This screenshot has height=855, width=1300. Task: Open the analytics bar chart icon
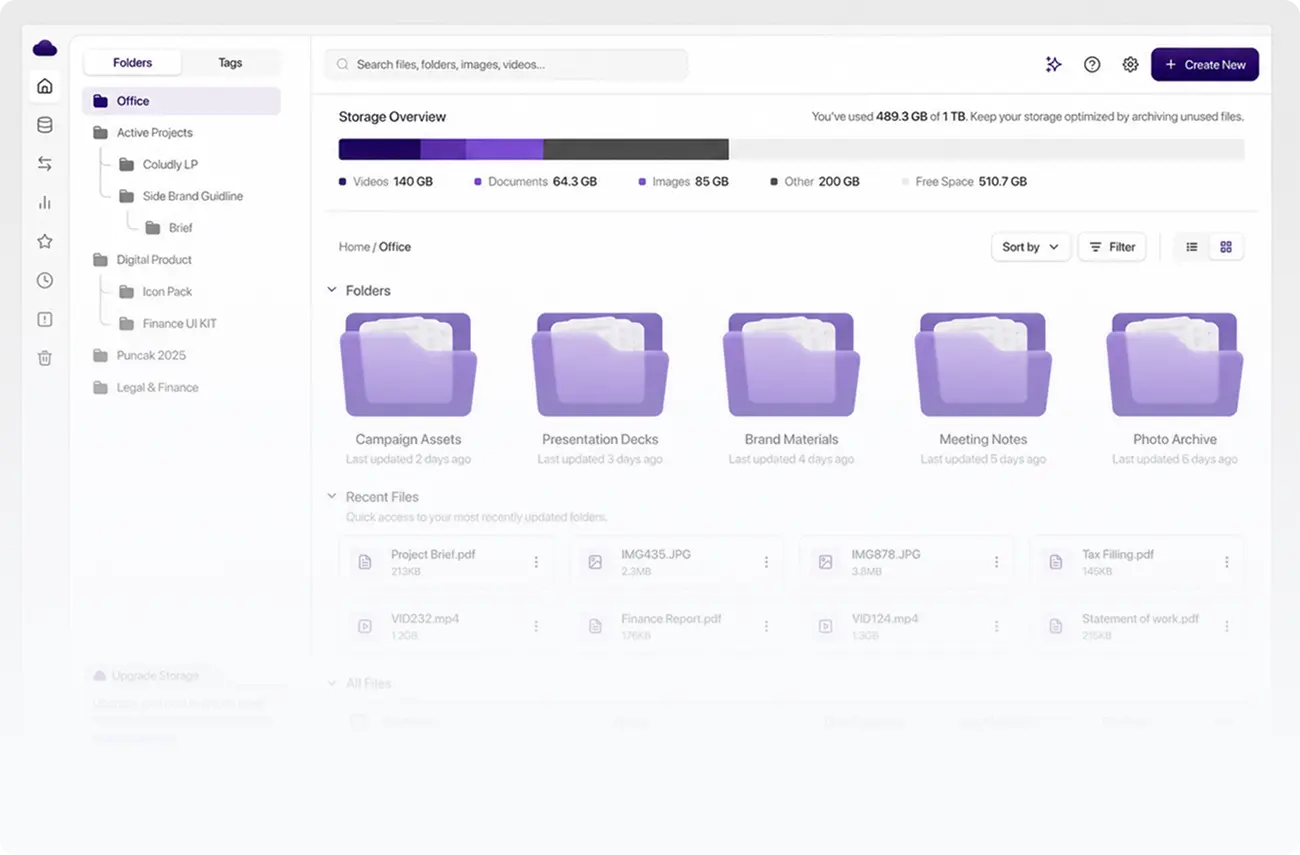pos(44,202)
